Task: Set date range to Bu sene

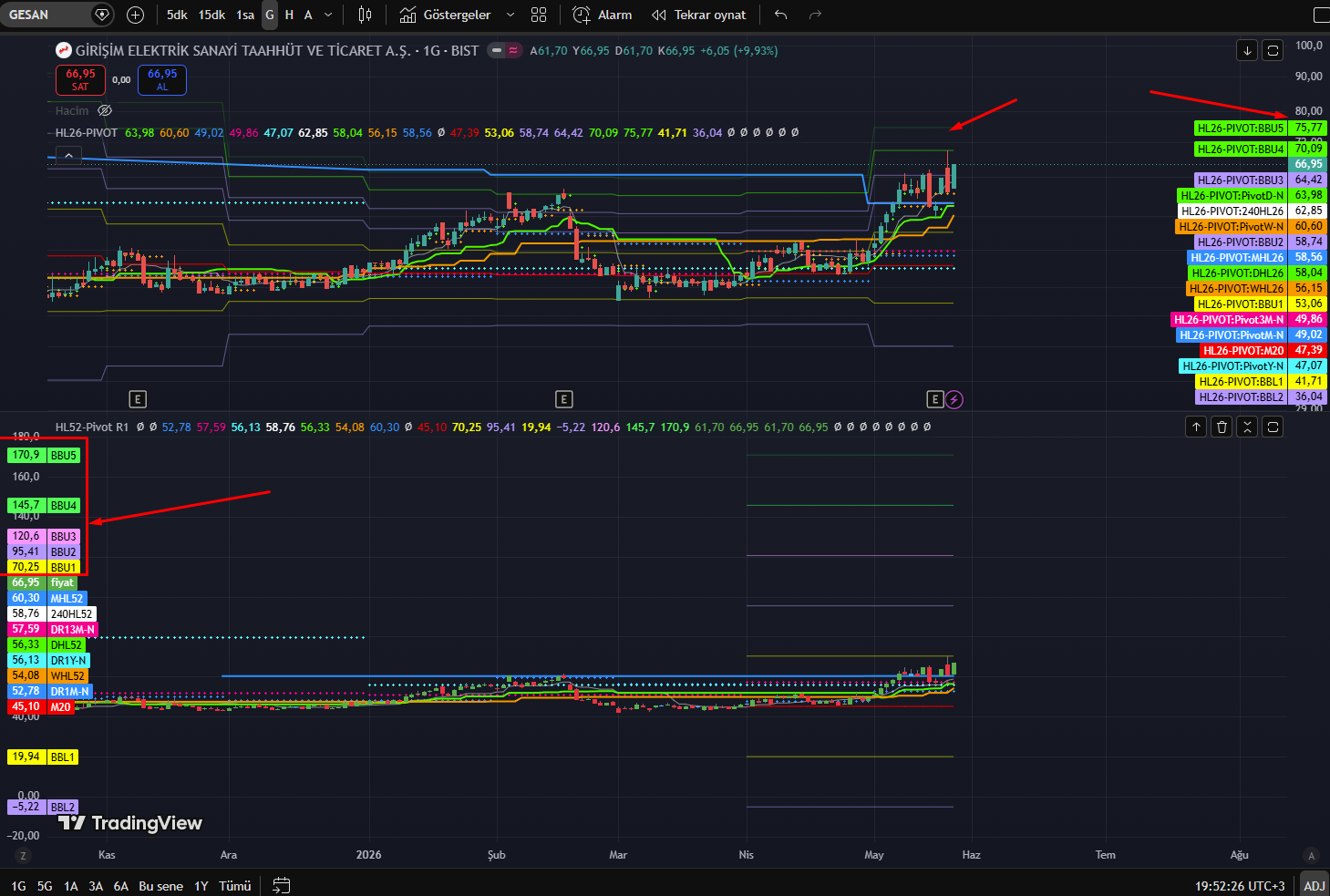Action: 160,886
